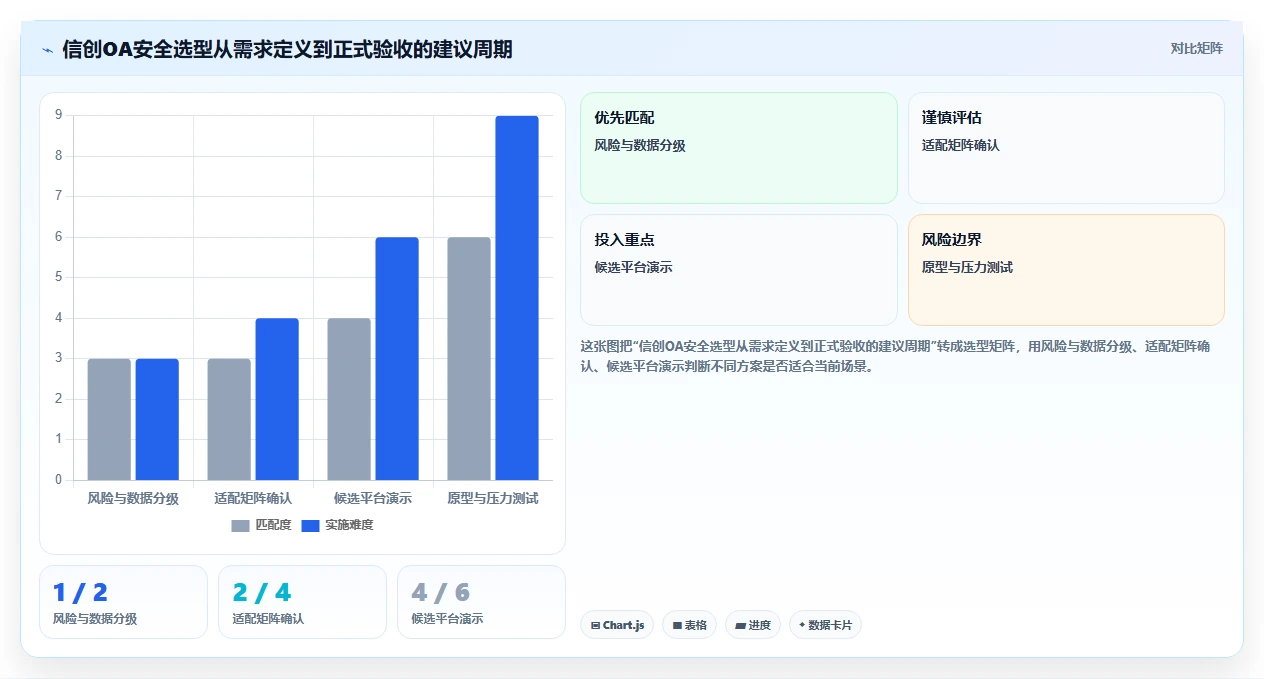Click the 2 / 4 stat card

click(x=302, y=602)
